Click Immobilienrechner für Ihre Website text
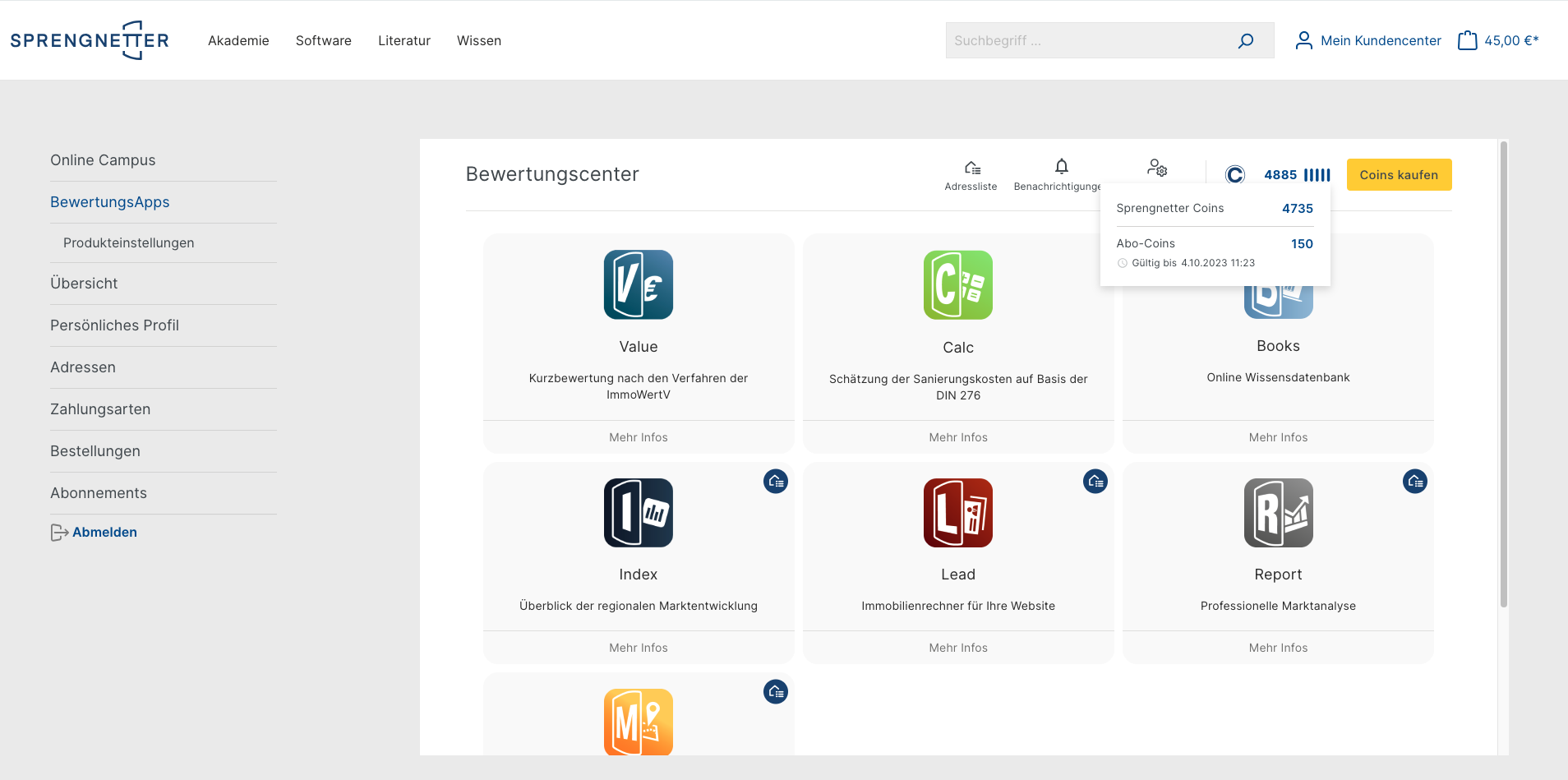This screenshot has width=1568, height=780. [x=958, y=606]
